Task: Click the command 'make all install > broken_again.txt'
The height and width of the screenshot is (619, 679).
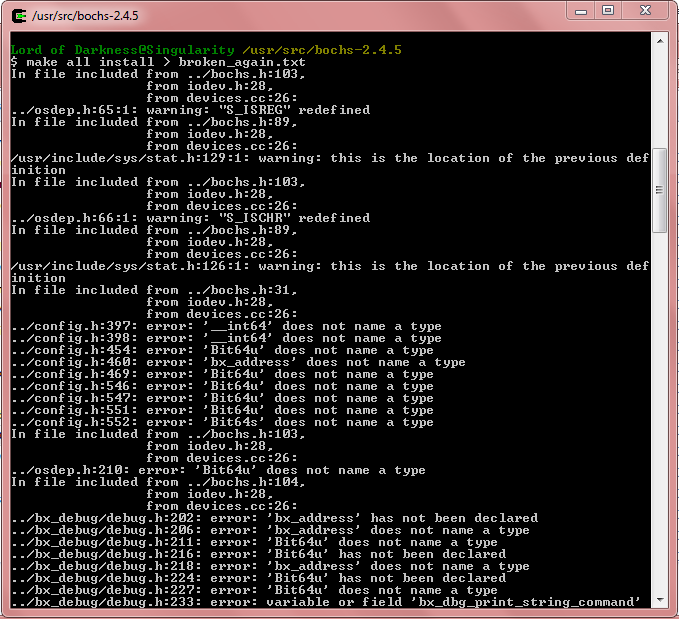Action: [166, 62]
